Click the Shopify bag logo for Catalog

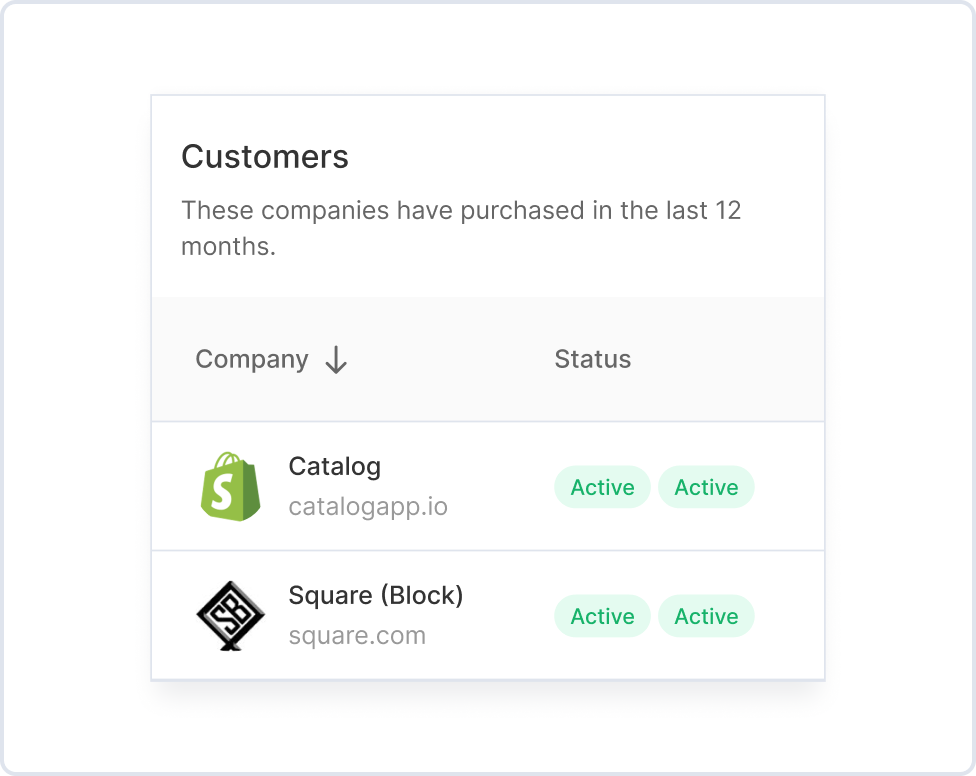point(230,486)
